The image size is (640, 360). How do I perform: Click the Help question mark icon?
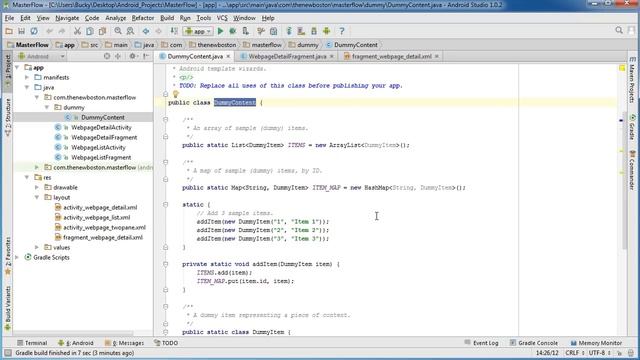pyautogui.click(x=342, y=31)
